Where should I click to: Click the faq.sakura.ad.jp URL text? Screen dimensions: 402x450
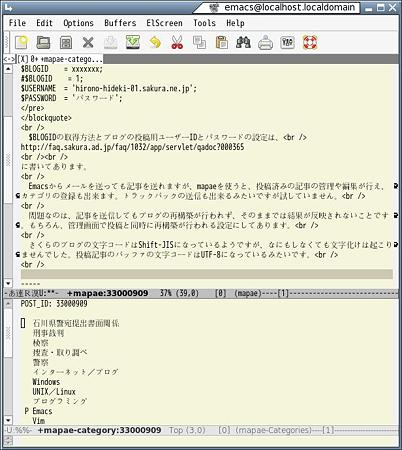point(132,147)
